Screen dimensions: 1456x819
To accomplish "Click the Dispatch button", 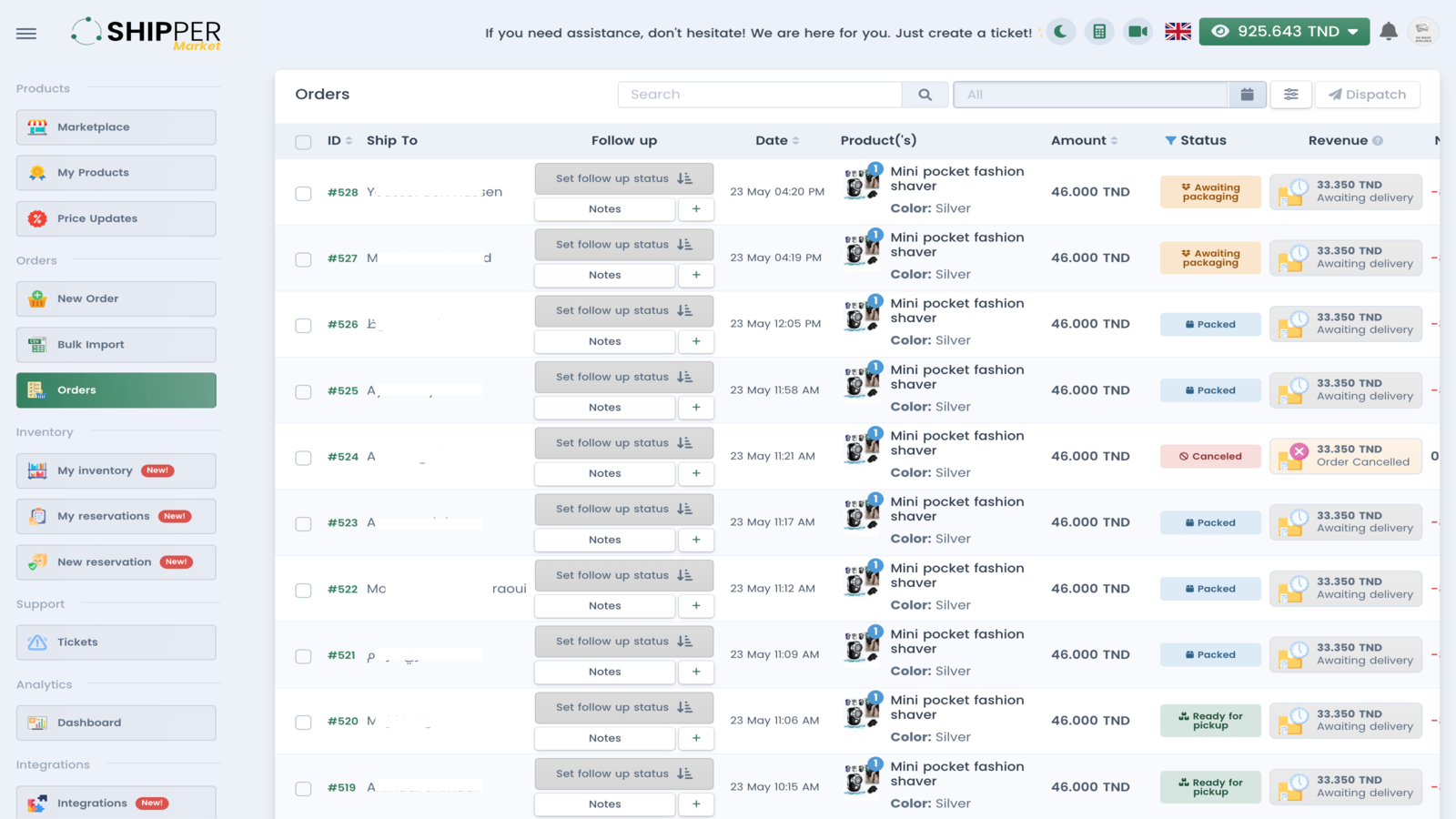I will coord(1368,95).
